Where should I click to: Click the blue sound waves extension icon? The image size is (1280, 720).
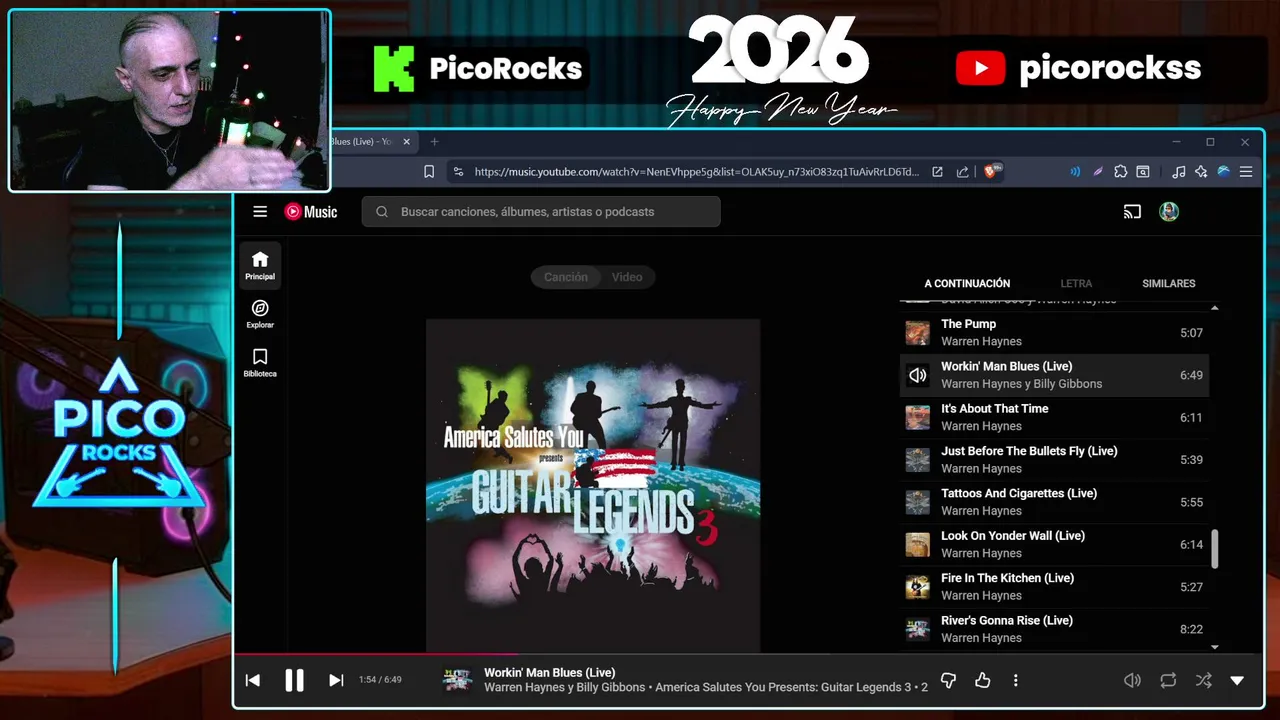[1075, 172]
